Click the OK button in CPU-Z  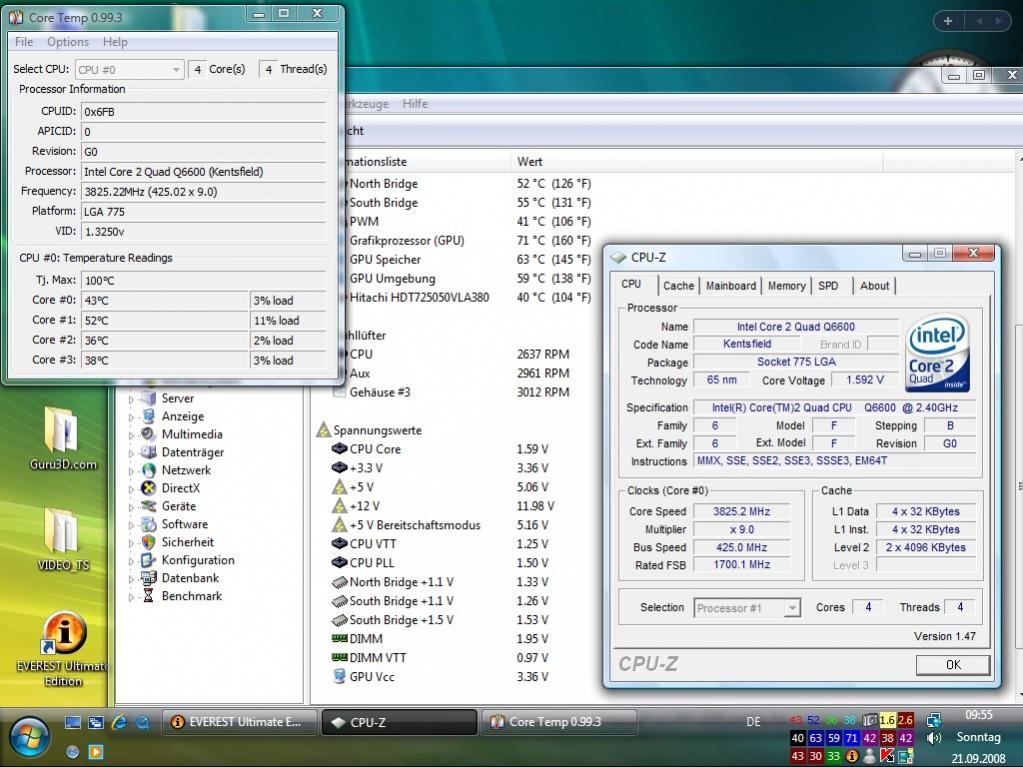coord(953,665)
